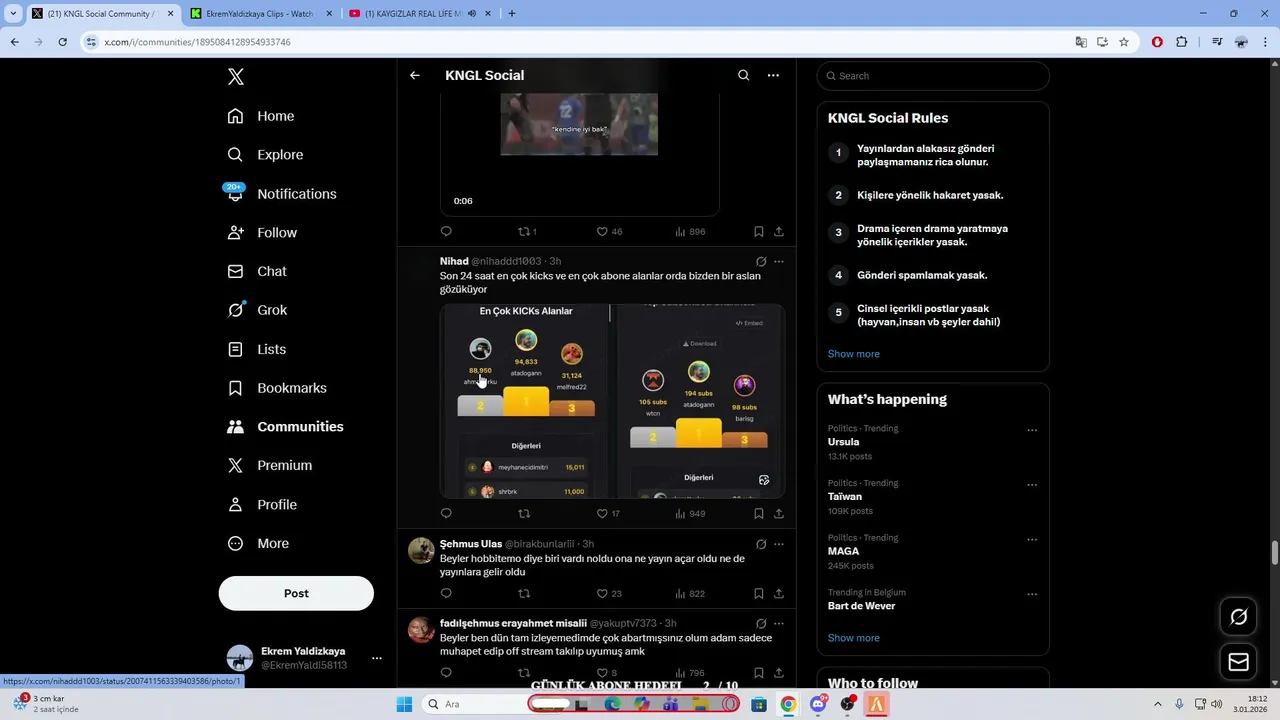Viewport: 1280px width, 720px height.
Task: Repost Nihad's post
Action: pyautogui.click(x=524, y=513)
